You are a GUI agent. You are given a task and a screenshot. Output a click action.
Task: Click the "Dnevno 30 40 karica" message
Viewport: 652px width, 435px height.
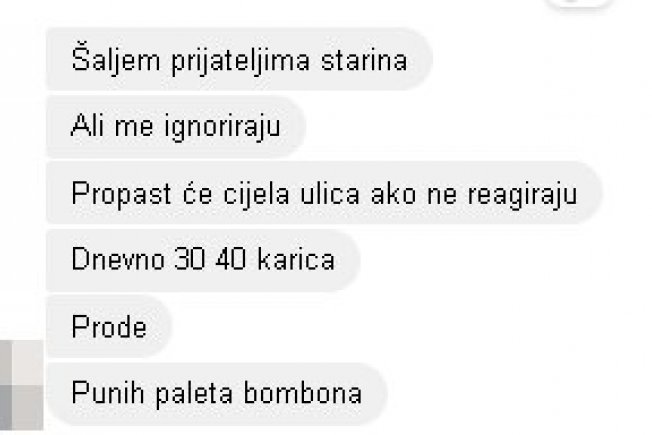pyautogui.click(x=203, y=260)
